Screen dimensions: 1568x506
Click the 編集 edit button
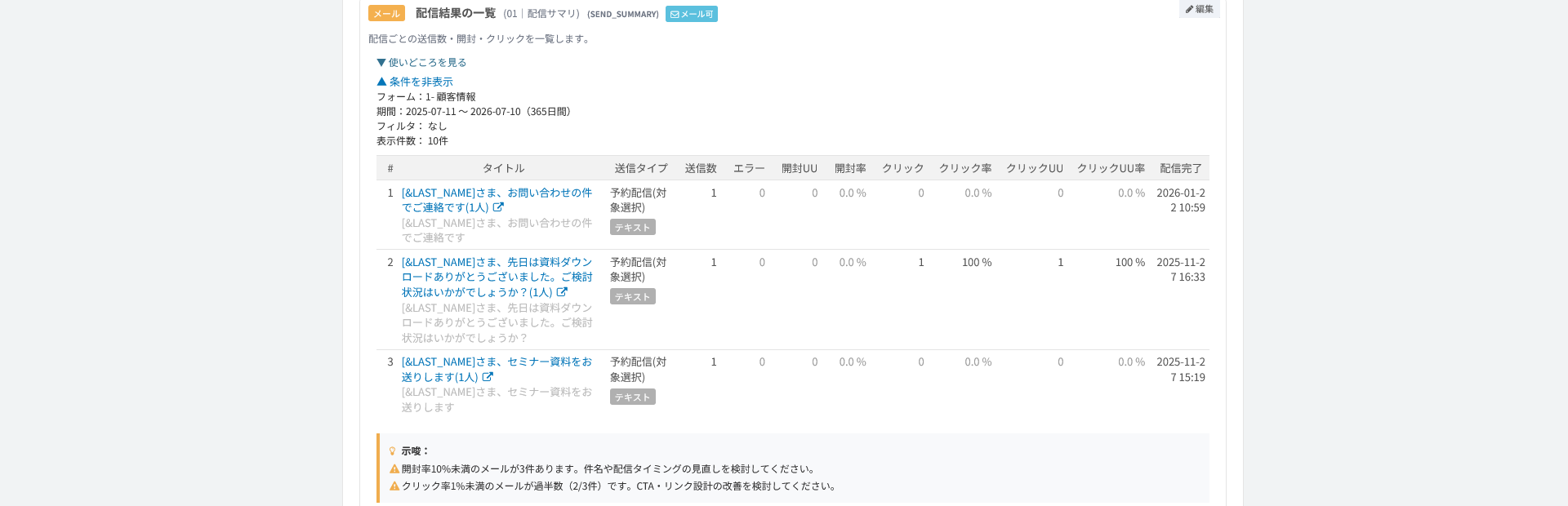coord(1199,9)
